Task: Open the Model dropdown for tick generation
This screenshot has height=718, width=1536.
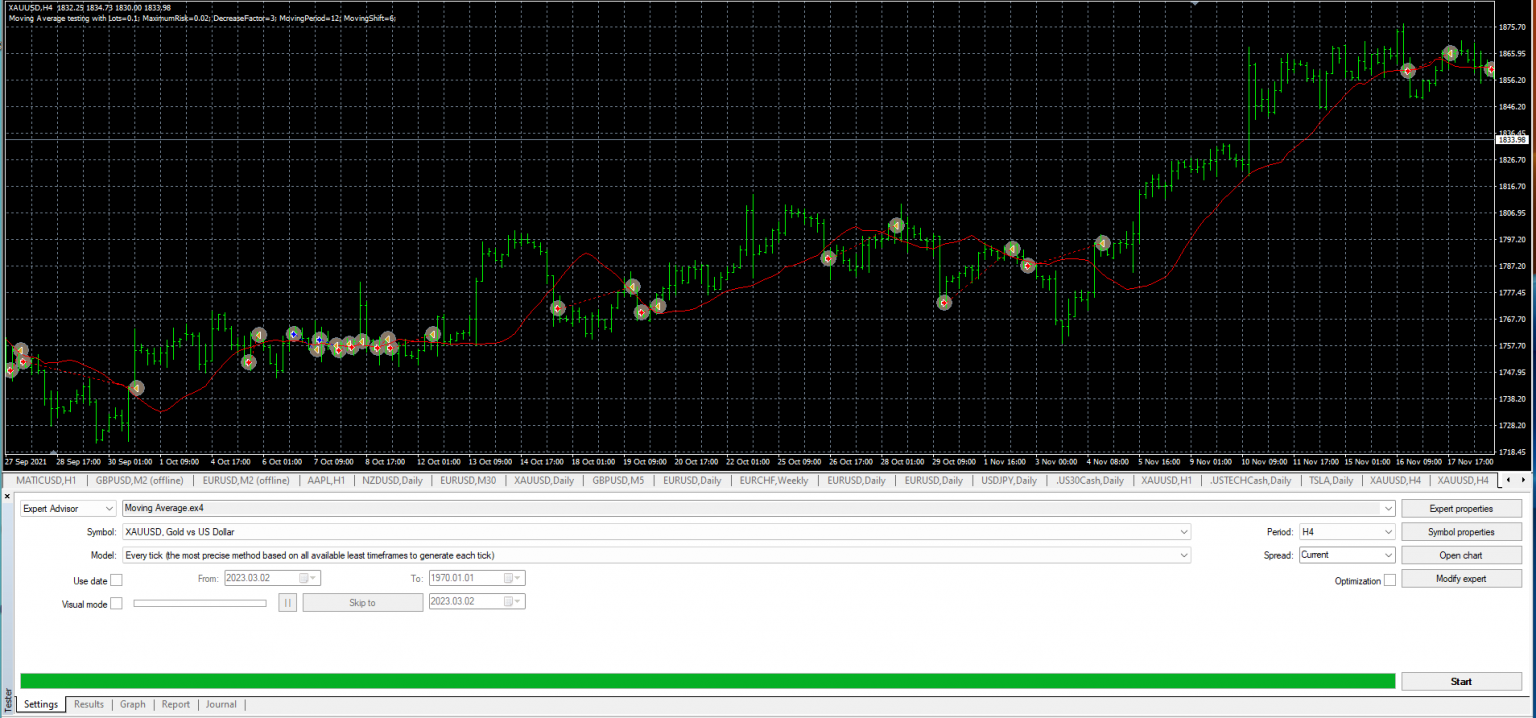Action: pos(1184,554)
